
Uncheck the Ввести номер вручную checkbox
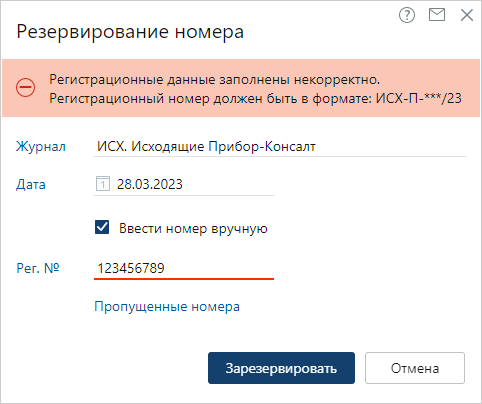pos(102,228)
